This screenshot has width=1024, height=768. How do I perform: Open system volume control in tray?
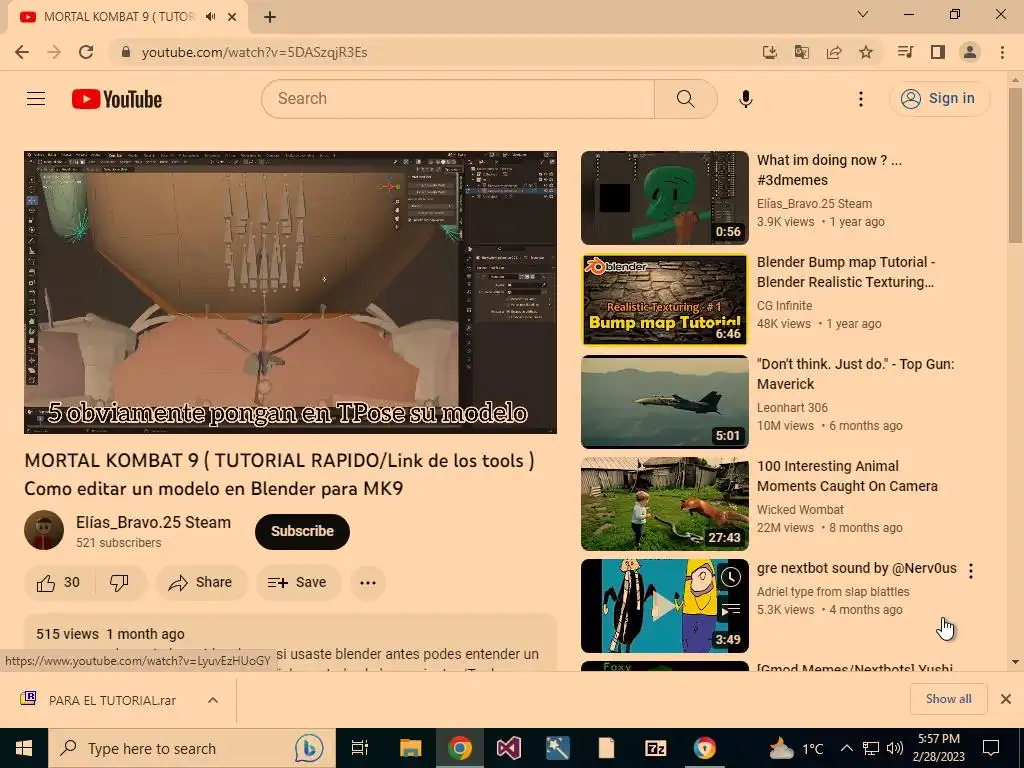[895, 748]
